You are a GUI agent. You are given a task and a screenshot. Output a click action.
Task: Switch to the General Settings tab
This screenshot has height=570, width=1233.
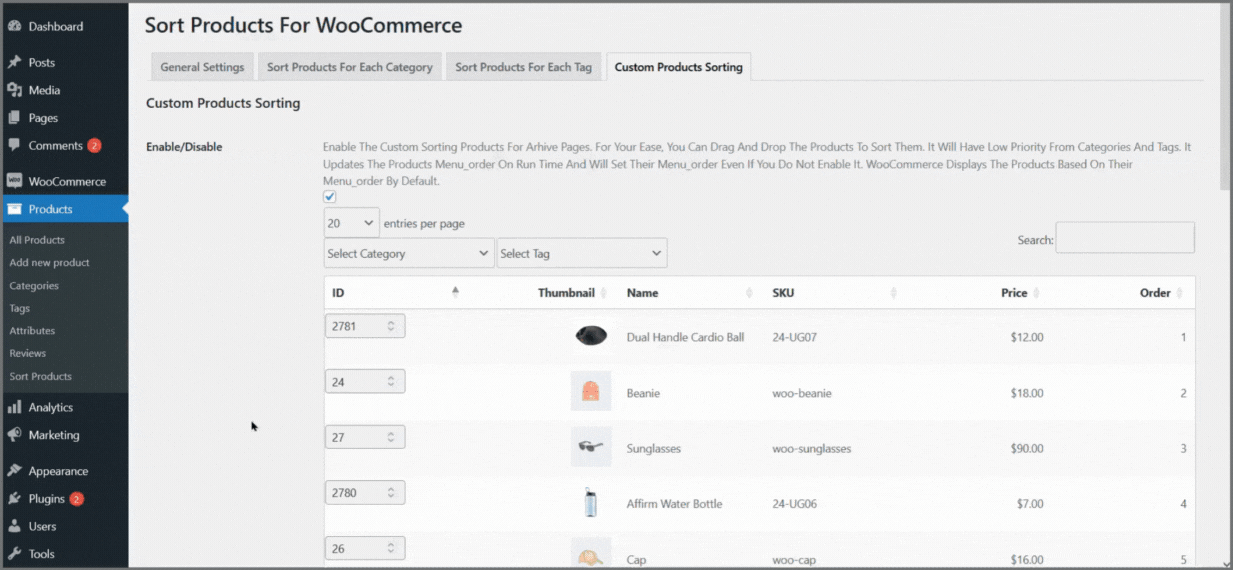202,67
